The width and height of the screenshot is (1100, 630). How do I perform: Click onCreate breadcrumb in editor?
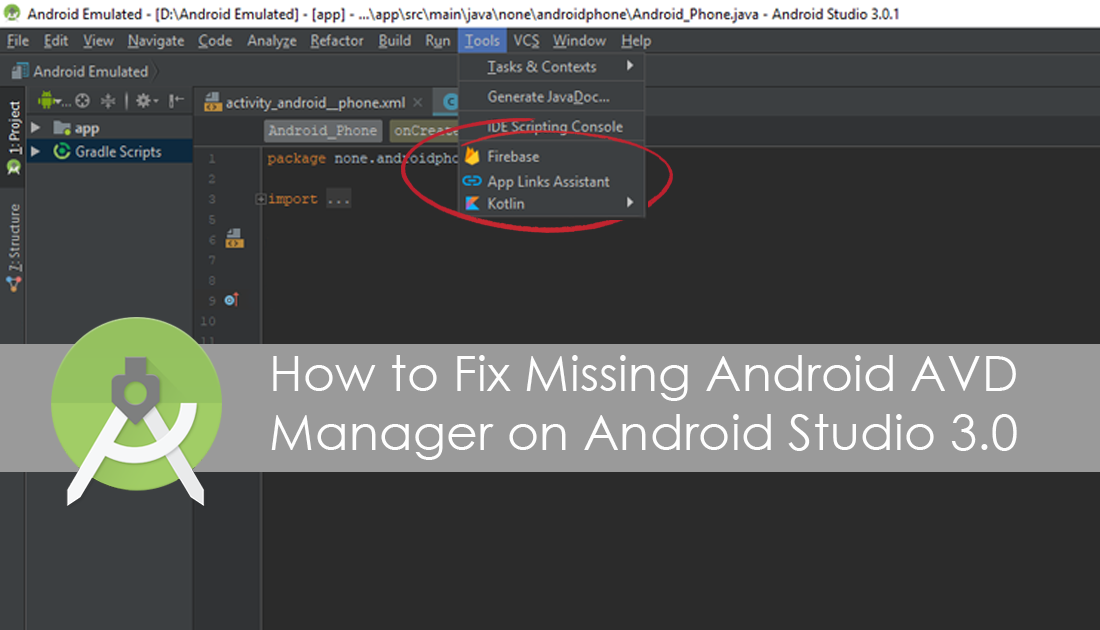point(425,130)
